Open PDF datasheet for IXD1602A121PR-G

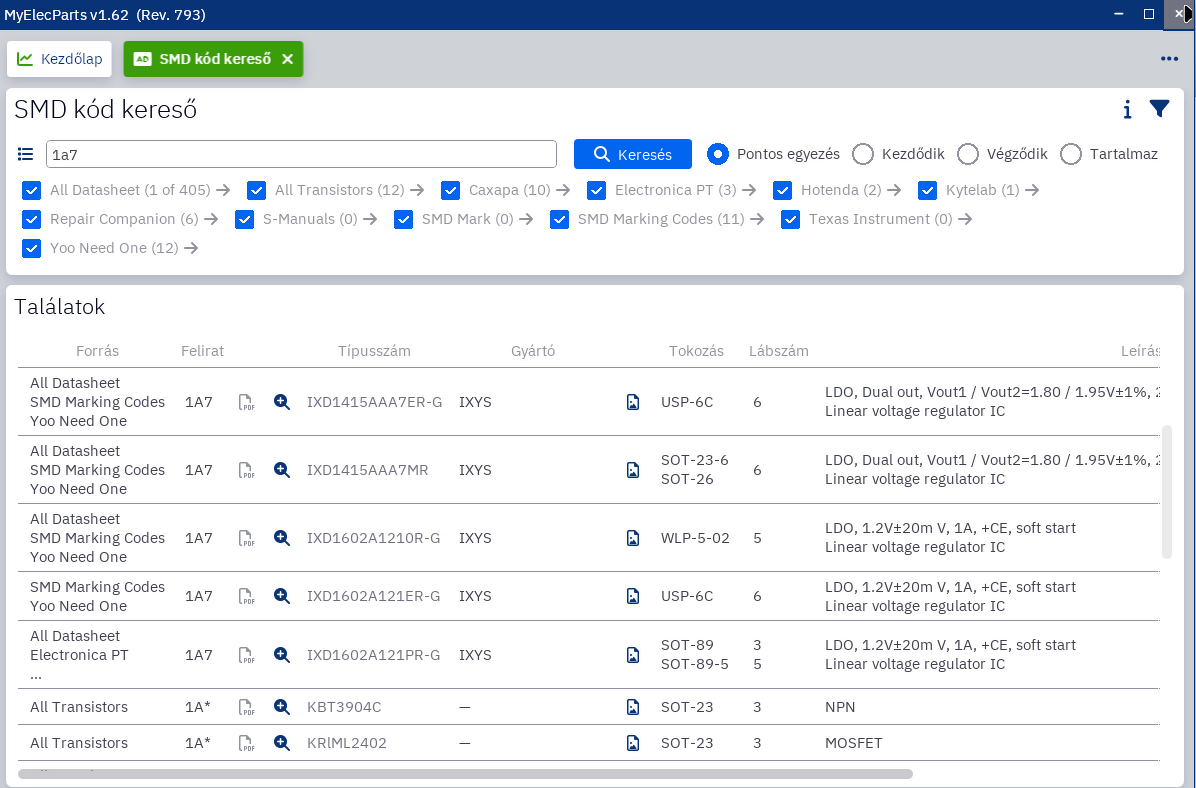[246, 655]
